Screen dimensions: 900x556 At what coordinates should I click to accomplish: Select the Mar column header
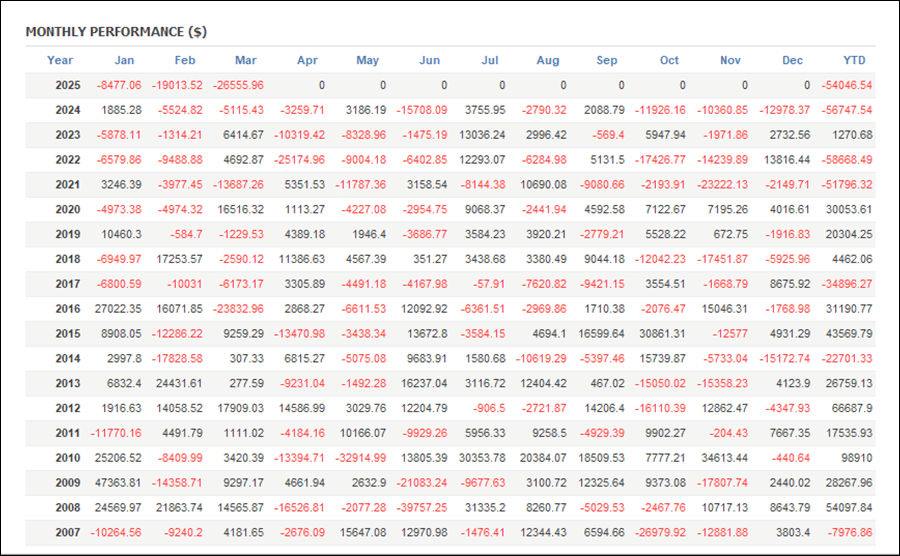click(x=246, y=60)
